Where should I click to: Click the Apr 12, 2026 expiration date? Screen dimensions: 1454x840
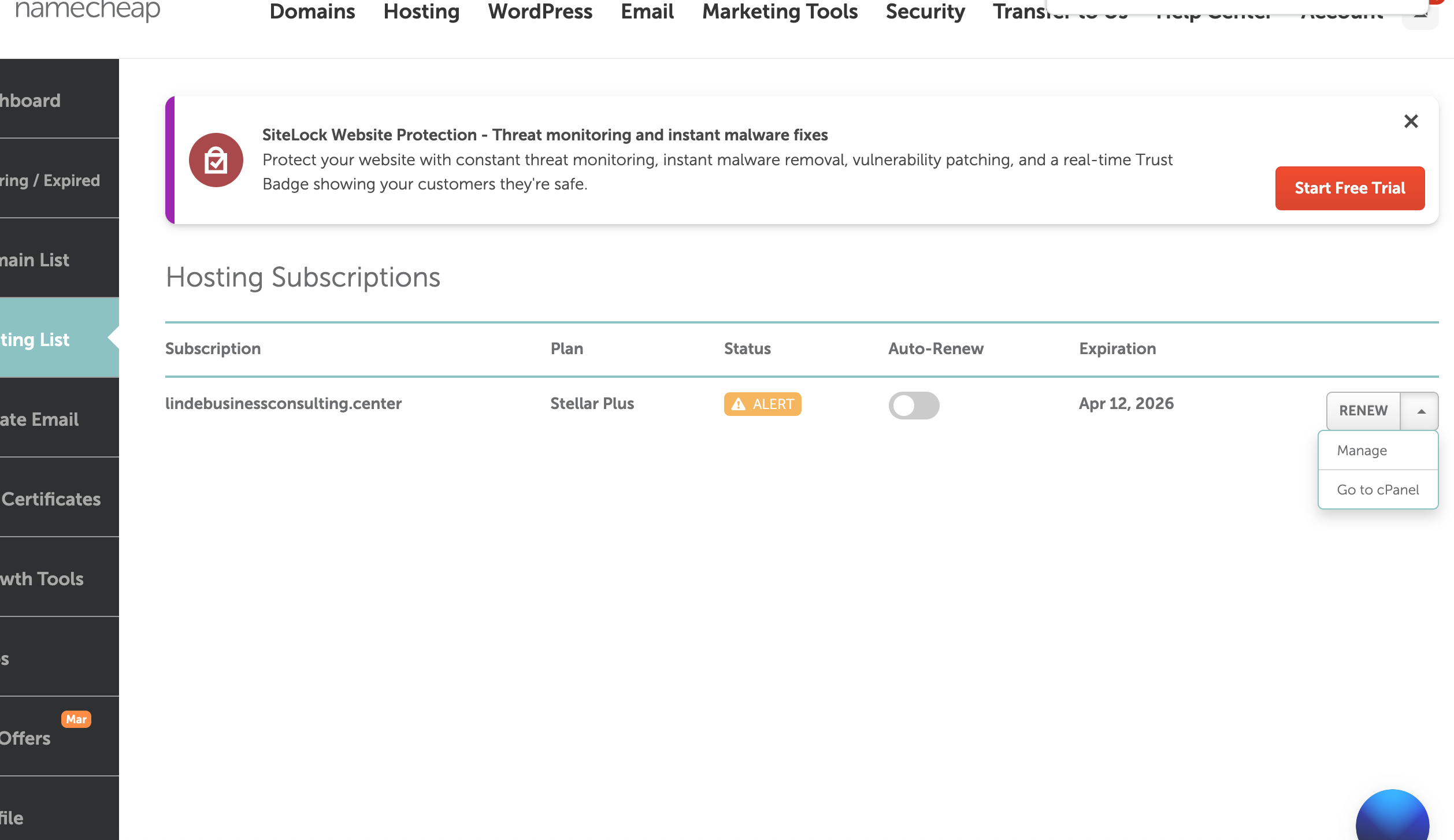point(1126,403)
